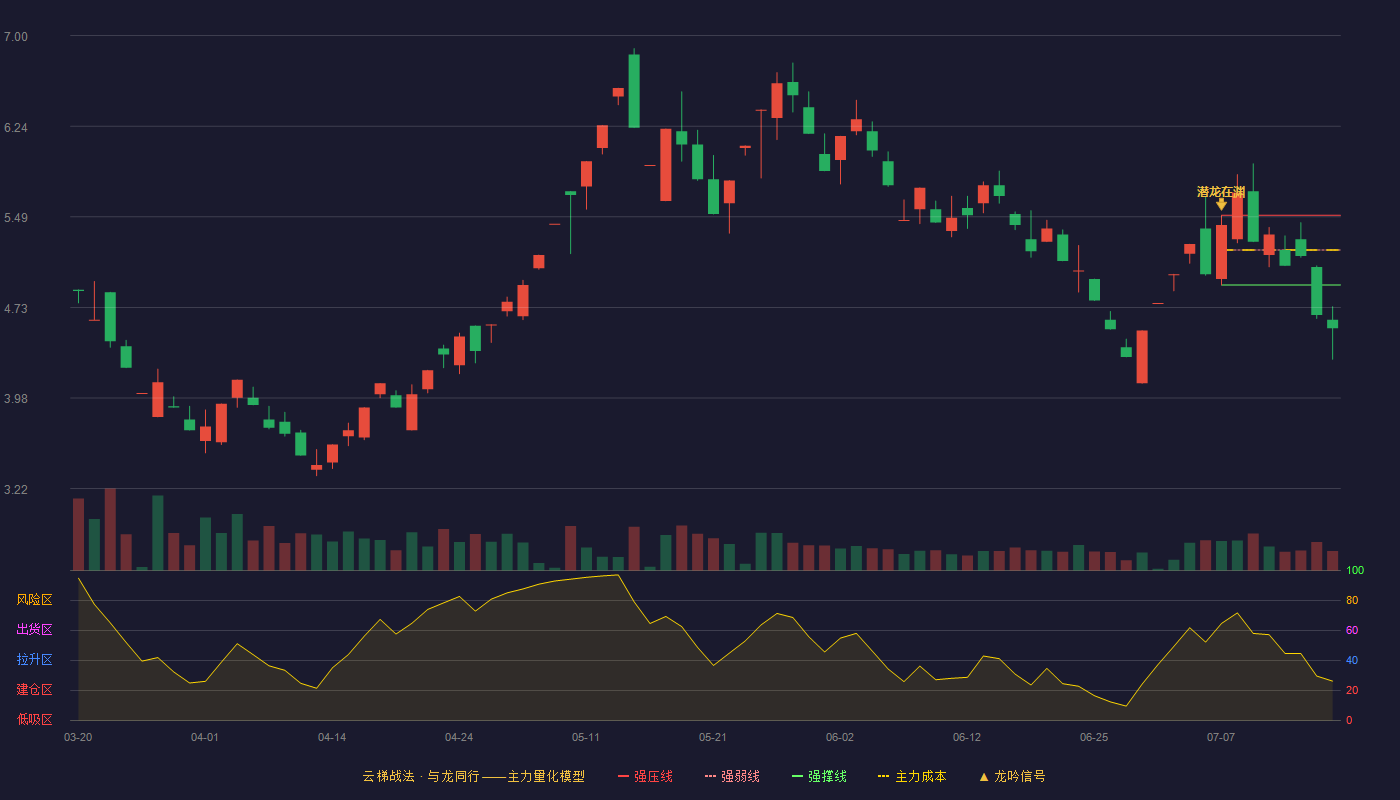1400x800 pixels.
Task: Click the 潜龙在渊 signal label
Action: (x=1221, y=192)
